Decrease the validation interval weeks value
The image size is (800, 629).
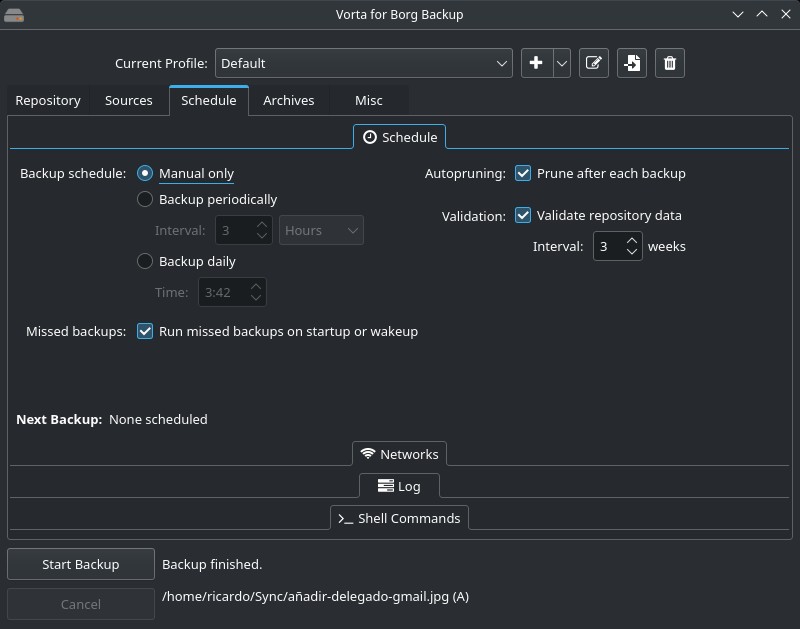click(x=632, y=252)
